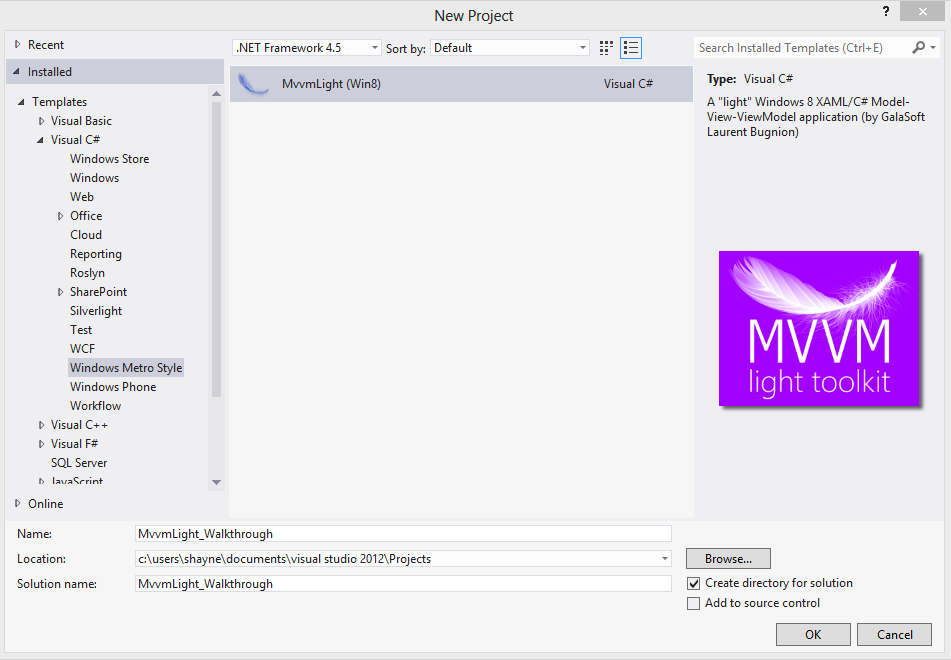Viewport: 951px width, 660px height.
Task: Open the .NET Framework 4.5 dropdown
Action: click(x=307, y=48)
